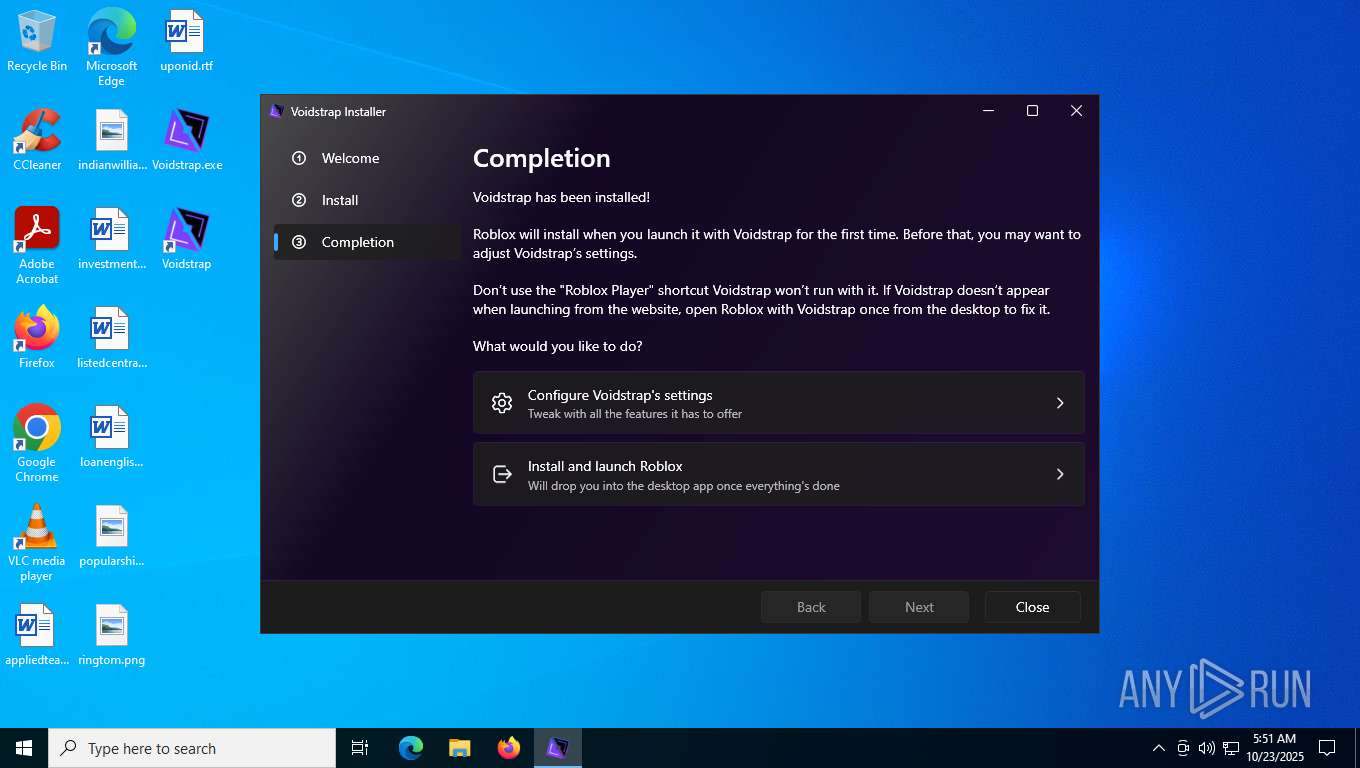Expand Install and launch Roblox chevron

[1060, 474]
